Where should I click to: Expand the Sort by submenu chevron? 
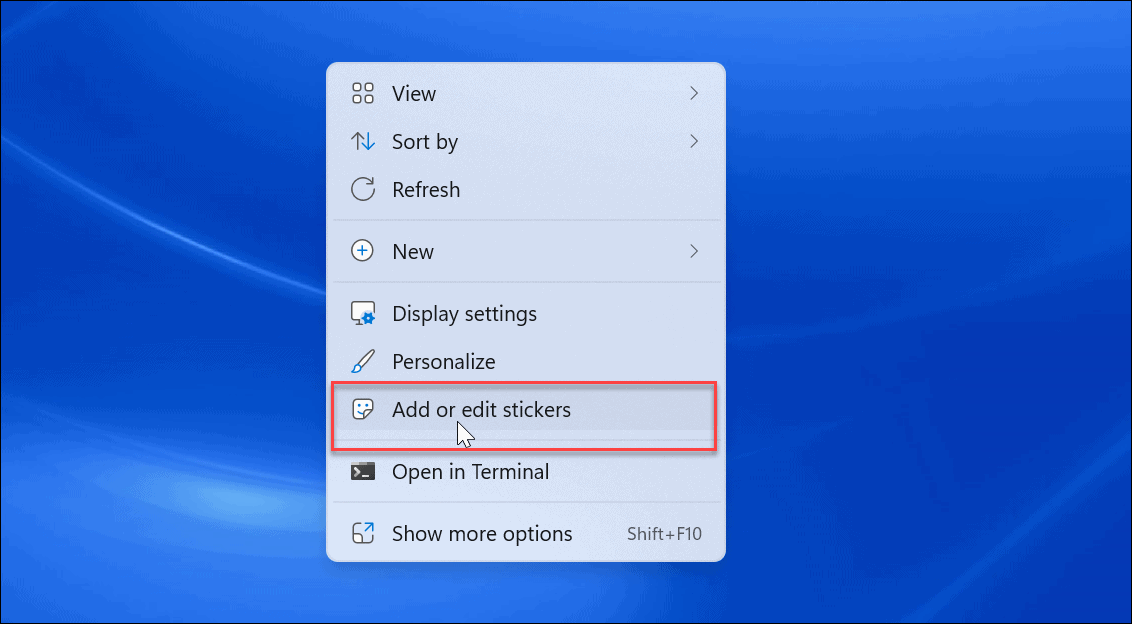coord(694,141)
